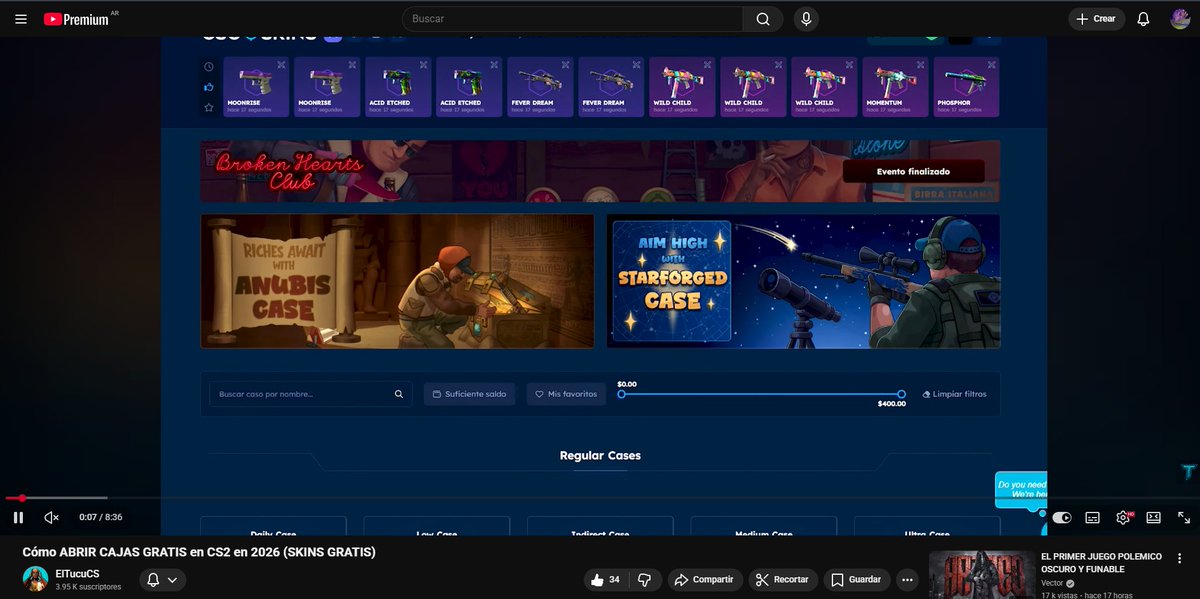Open the Phosphor skin drop card

[967, 87]
